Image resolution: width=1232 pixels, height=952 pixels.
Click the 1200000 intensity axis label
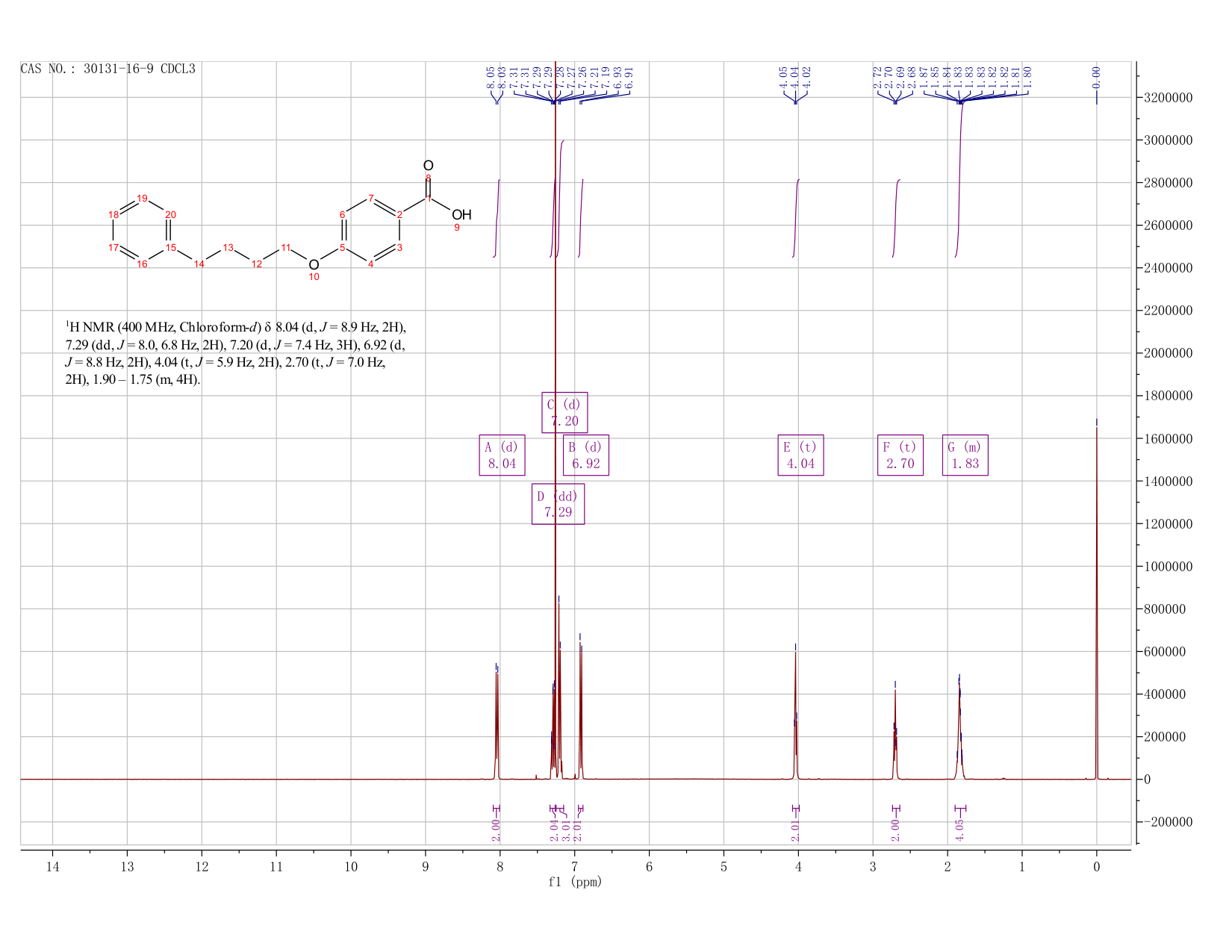coord(1167,524)
